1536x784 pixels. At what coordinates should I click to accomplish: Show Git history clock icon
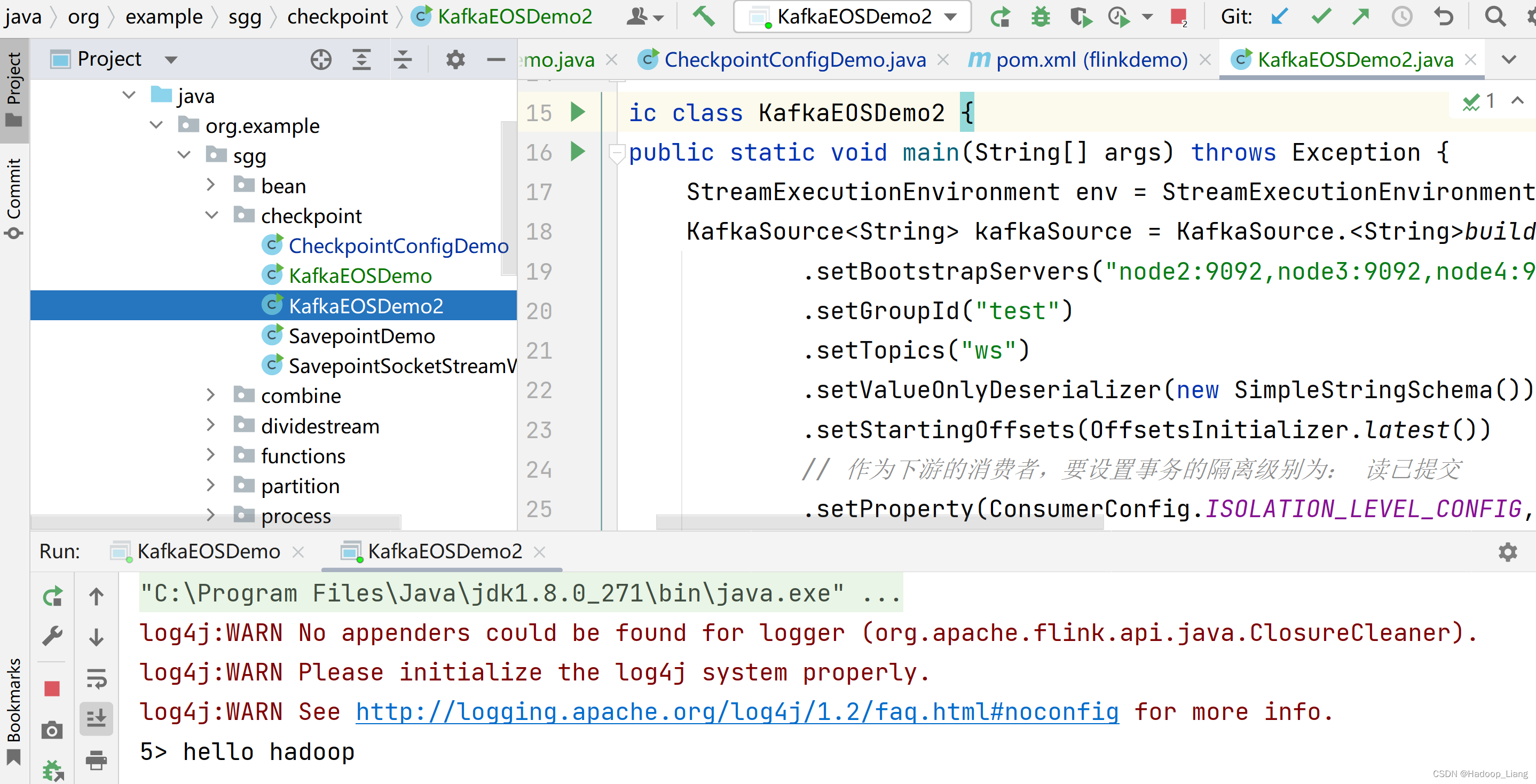point(1402,17)
